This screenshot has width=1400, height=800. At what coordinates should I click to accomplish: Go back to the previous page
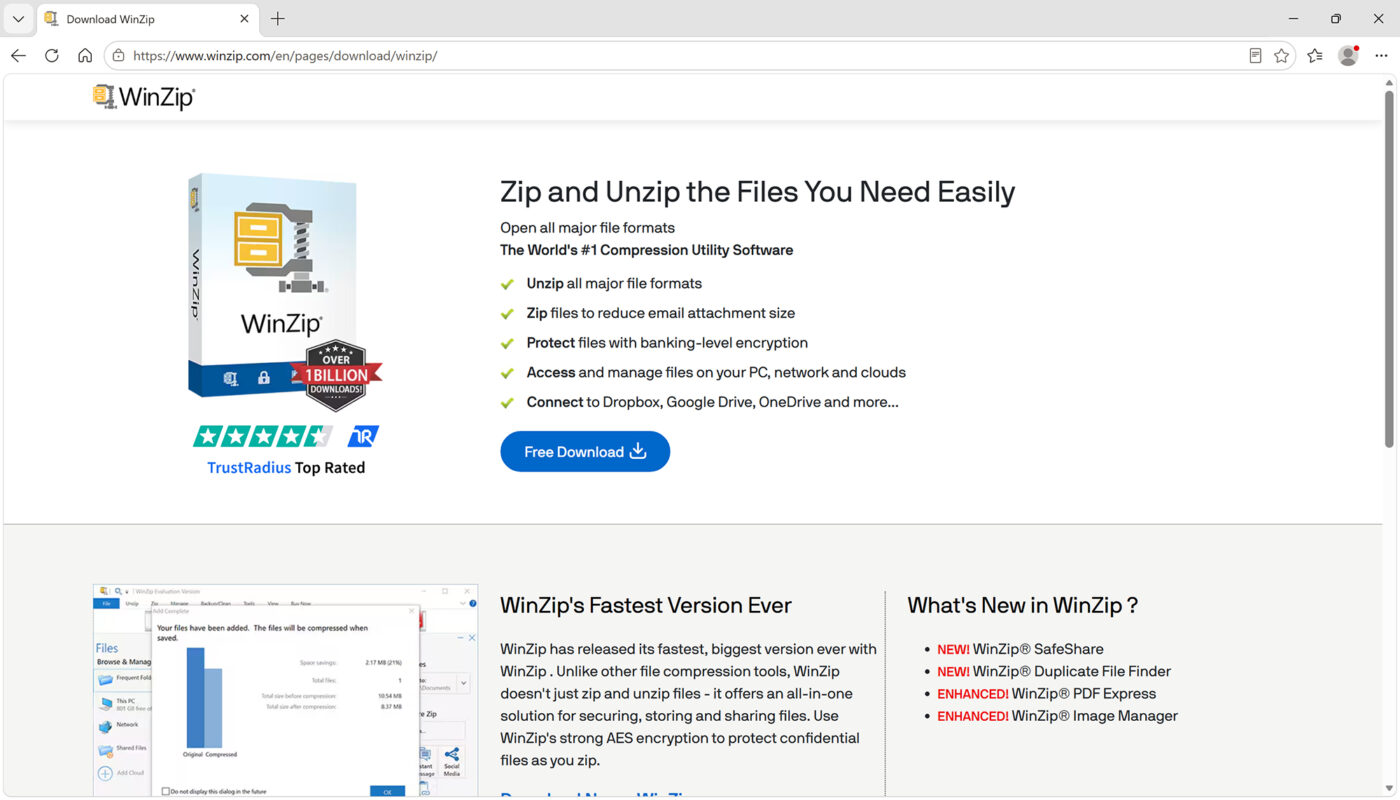point(18,56)
